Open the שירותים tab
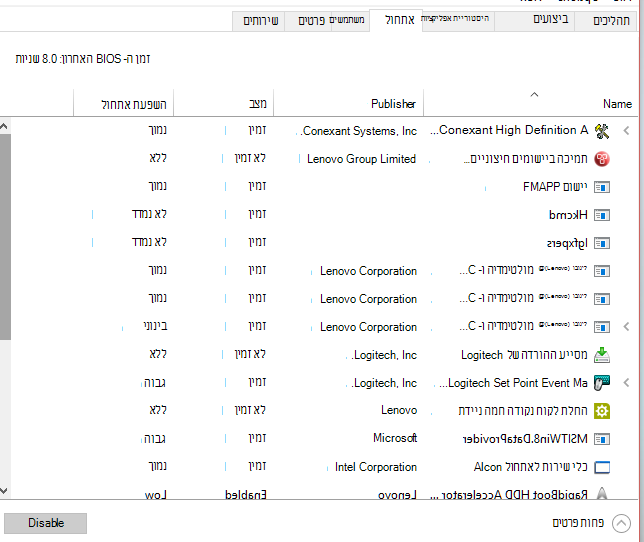Screen dimensions: 644x542 click(260, 21)
